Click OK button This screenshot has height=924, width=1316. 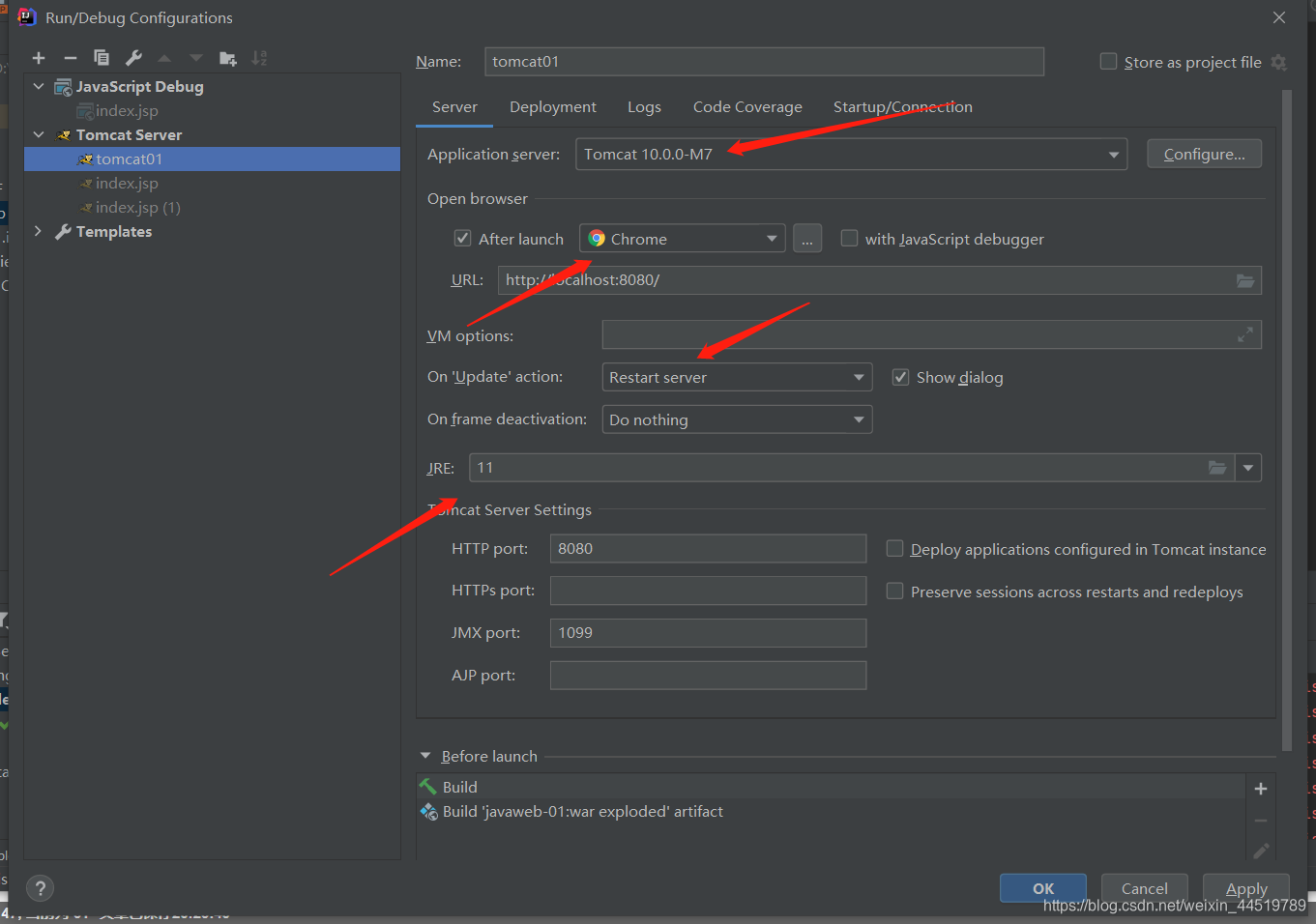click(x=1043, y=888)
